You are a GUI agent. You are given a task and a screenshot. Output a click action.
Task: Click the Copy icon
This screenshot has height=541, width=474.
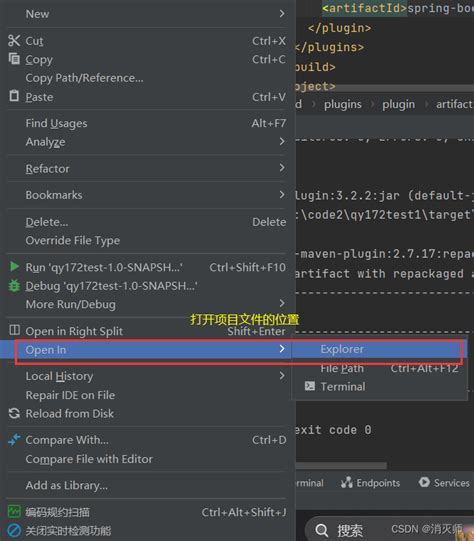point(14,59)
